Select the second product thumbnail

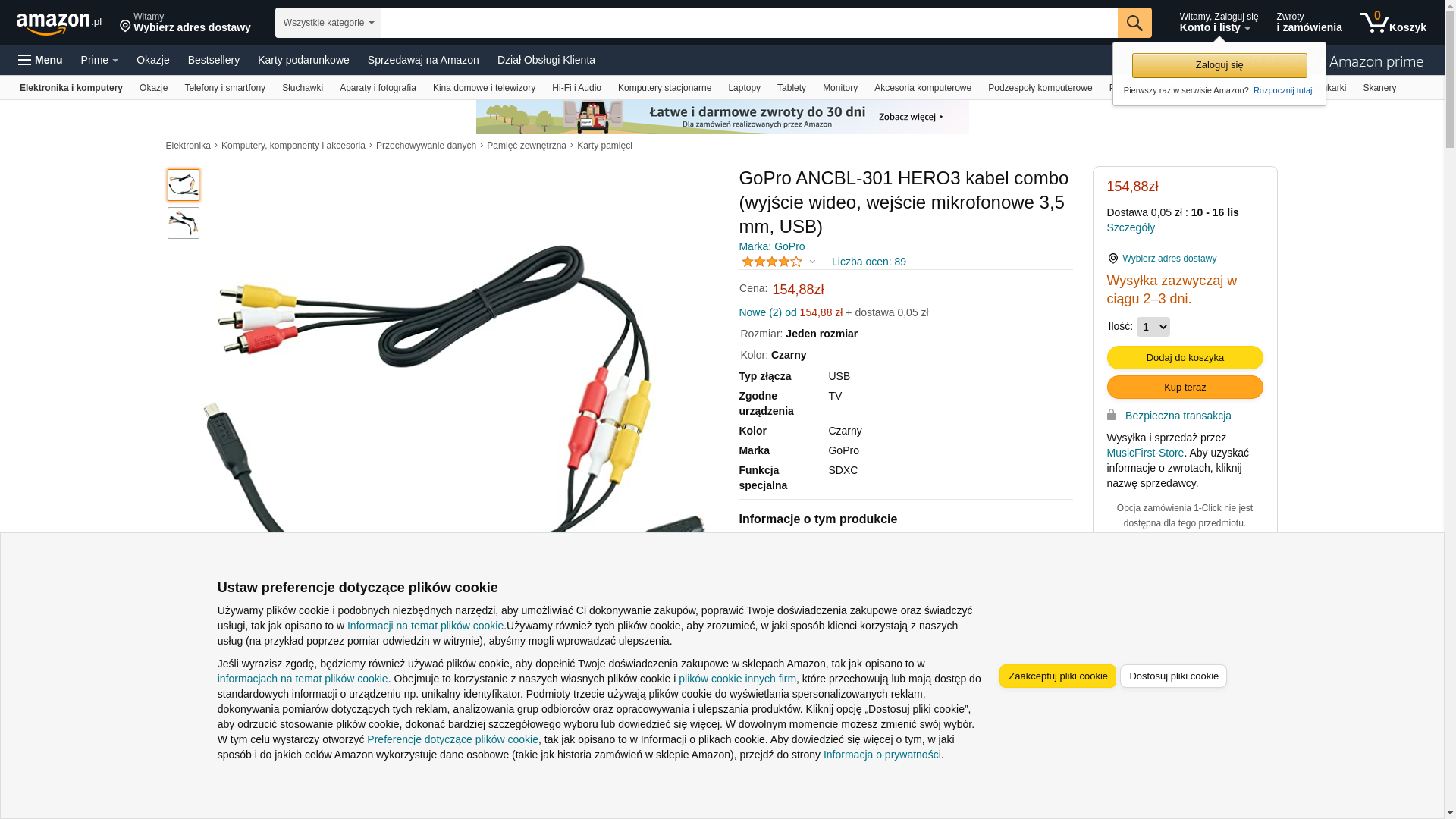tap(184, 223)
